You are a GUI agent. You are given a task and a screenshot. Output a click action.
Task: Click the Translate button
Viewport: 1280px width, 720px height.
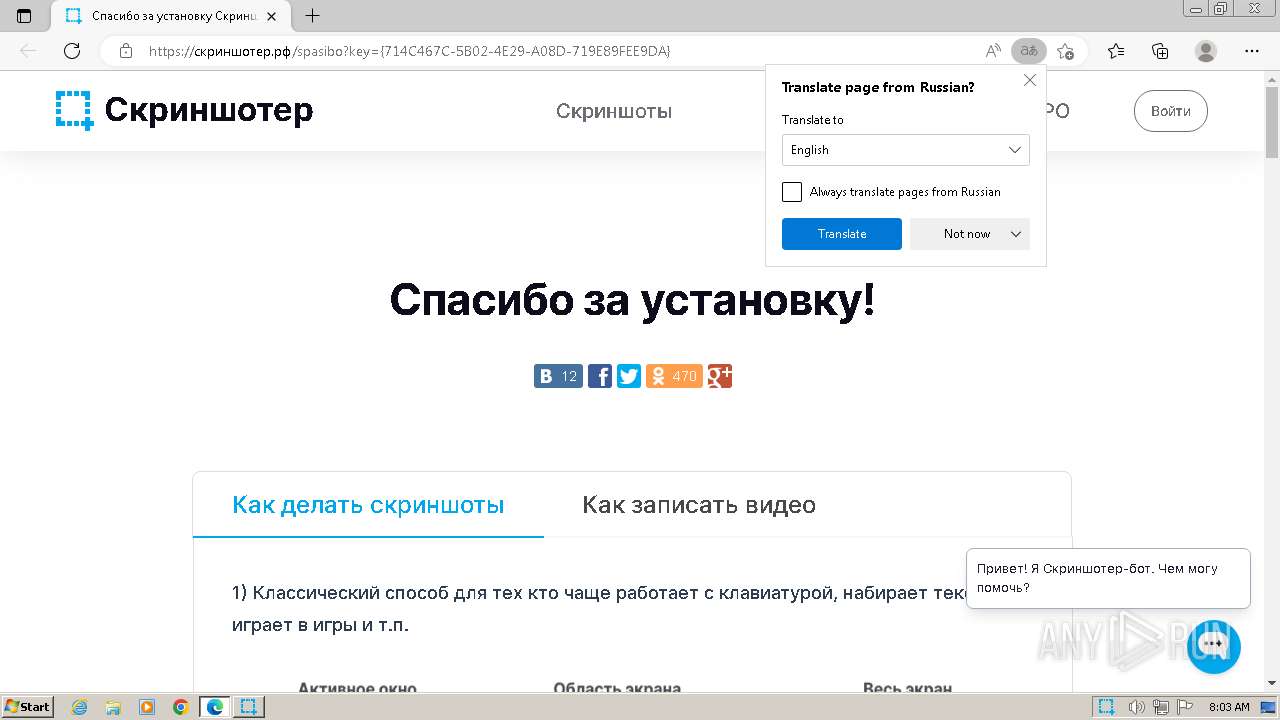tap(842, 234)
